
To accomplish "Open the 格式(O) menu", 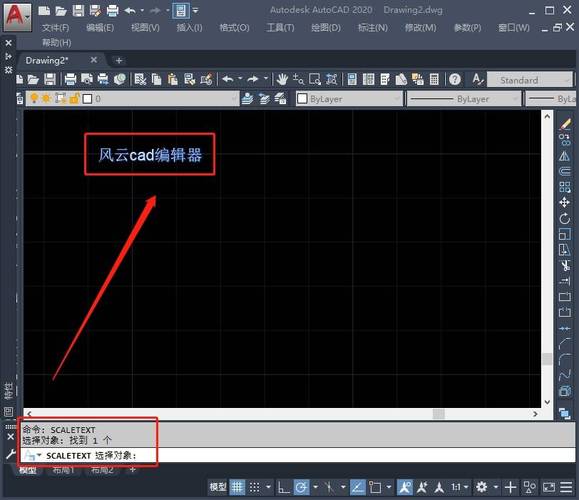I will click(x=234, y=28).
